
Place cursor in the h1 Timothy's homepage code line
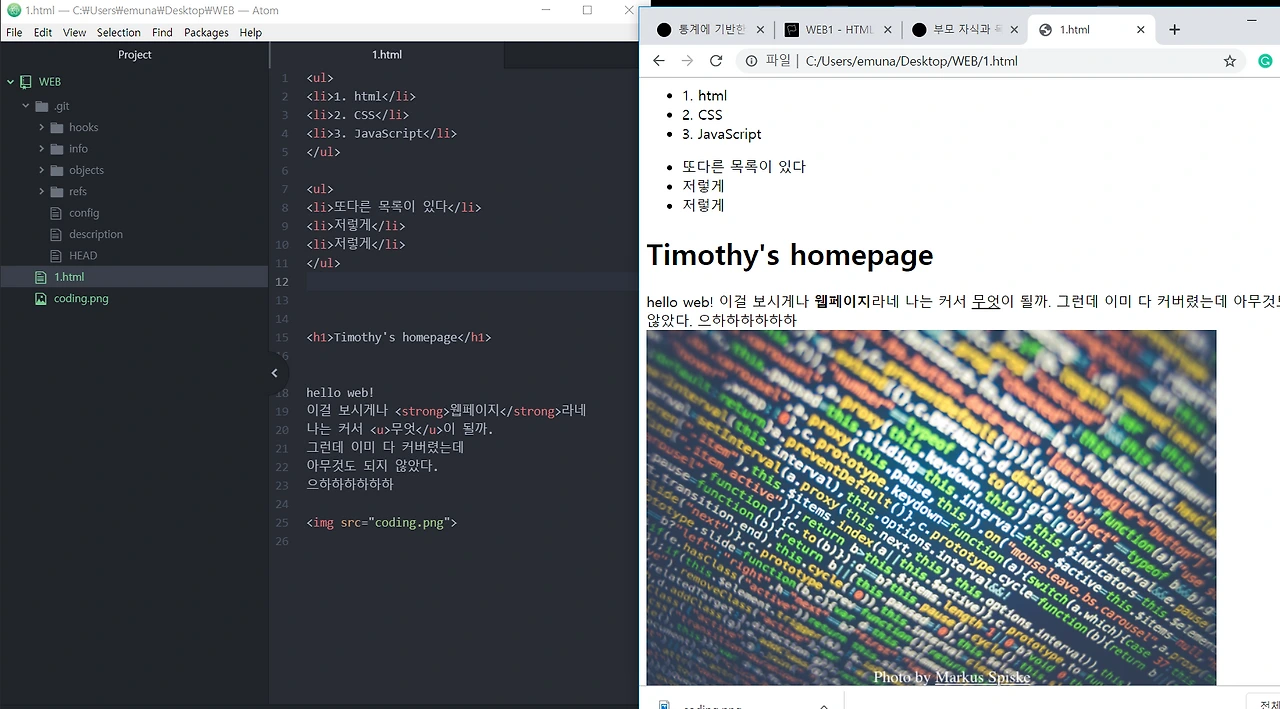pos(399,338)
